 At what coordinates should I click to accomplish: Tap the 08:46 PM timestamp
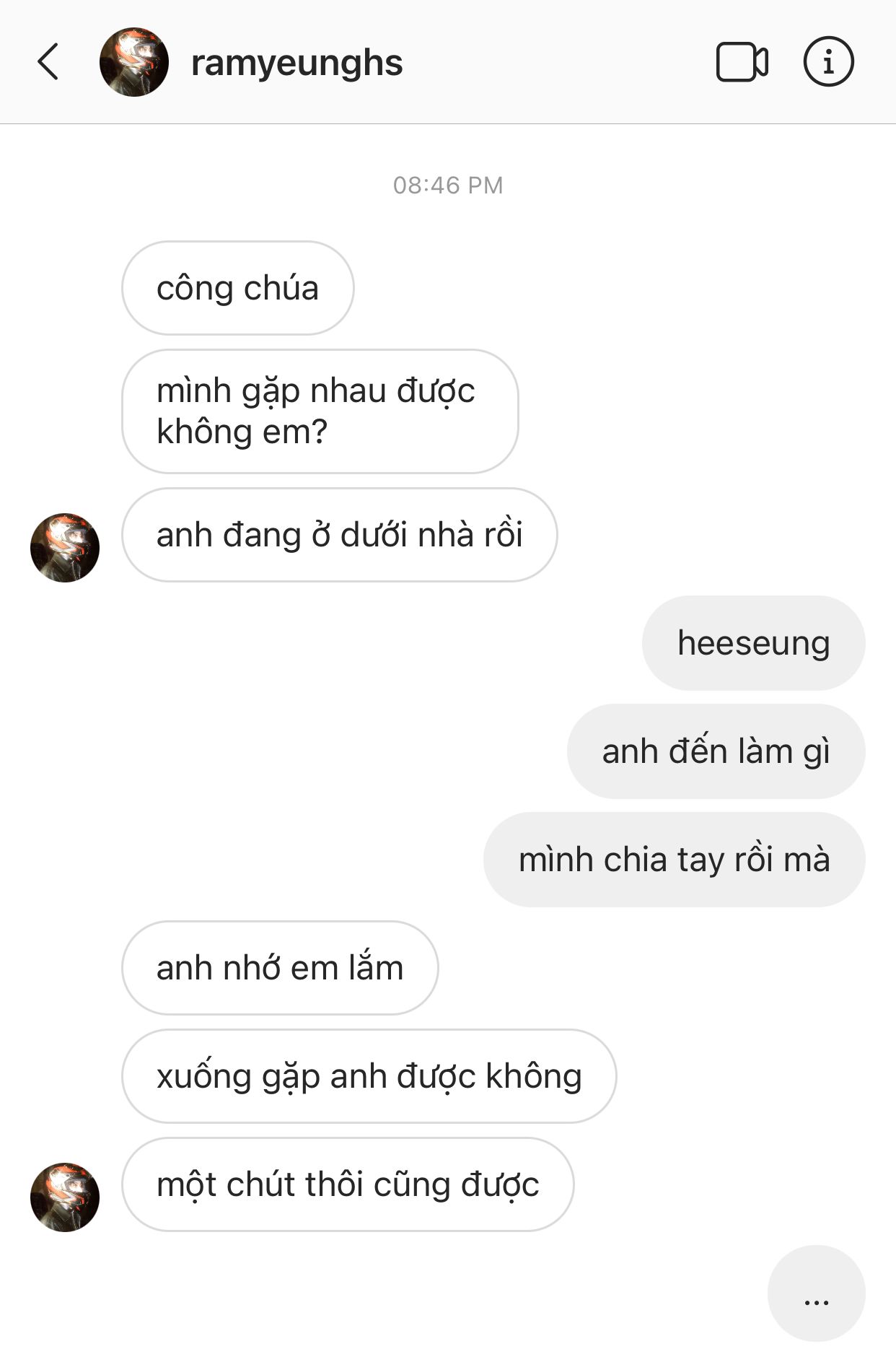pyautogui.click(x=448, y=185)
